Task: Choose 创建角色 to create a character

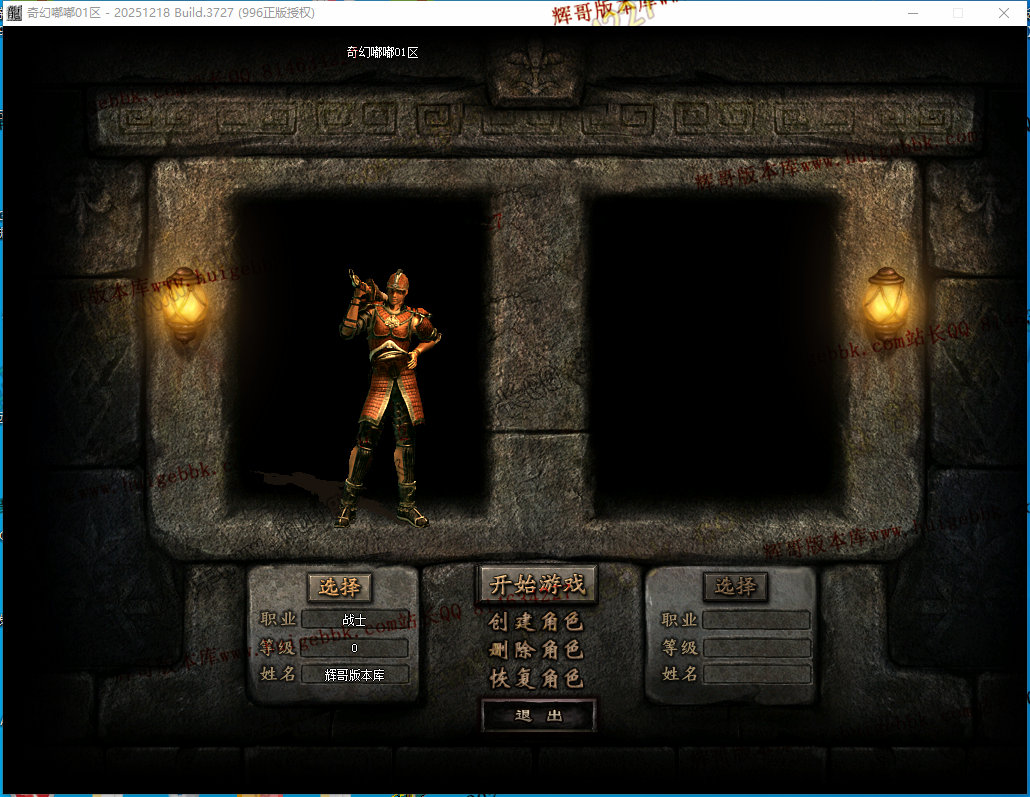Action: (x=536, y=621)
